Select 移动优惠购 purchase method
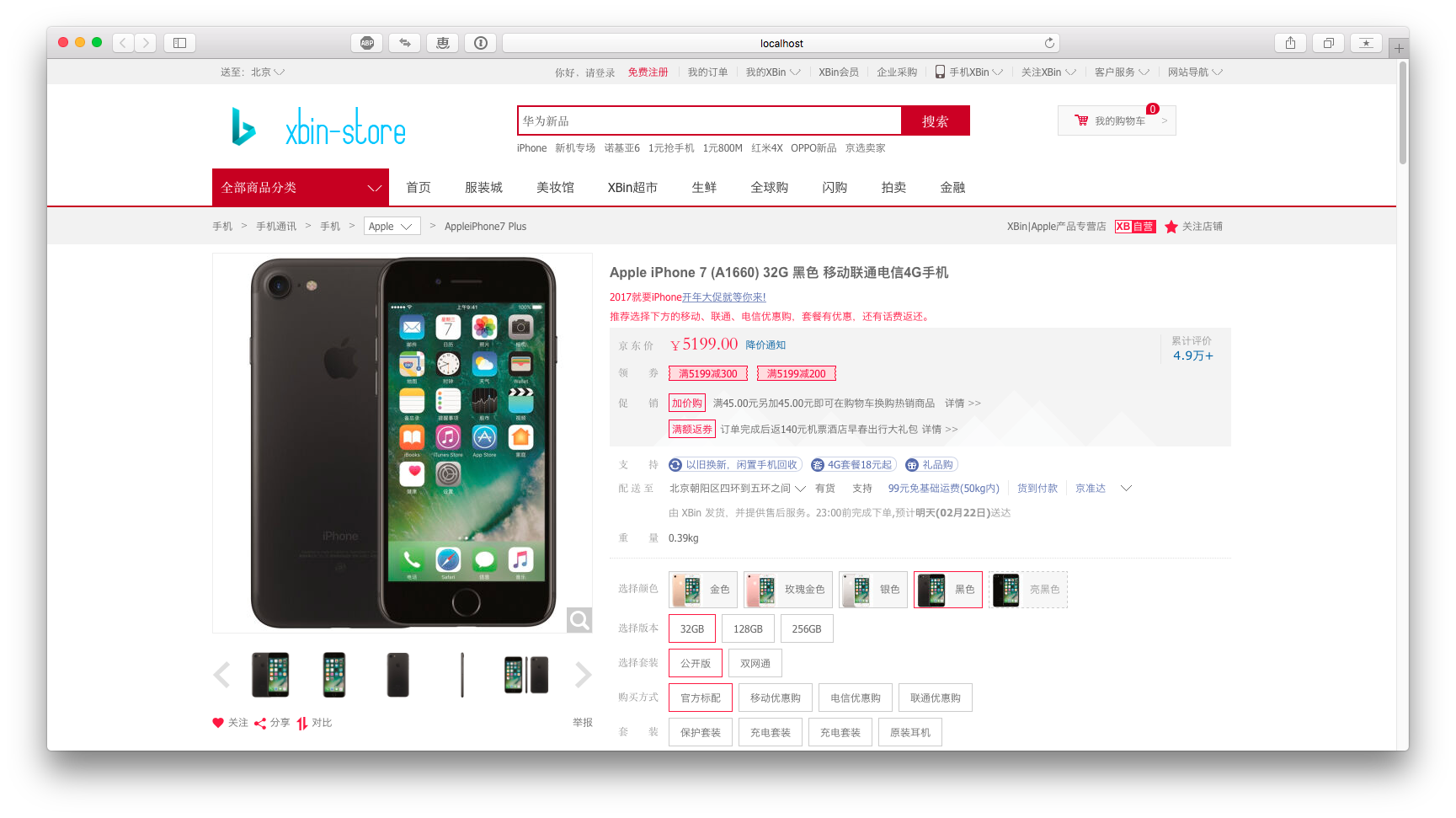 point(776,698)
